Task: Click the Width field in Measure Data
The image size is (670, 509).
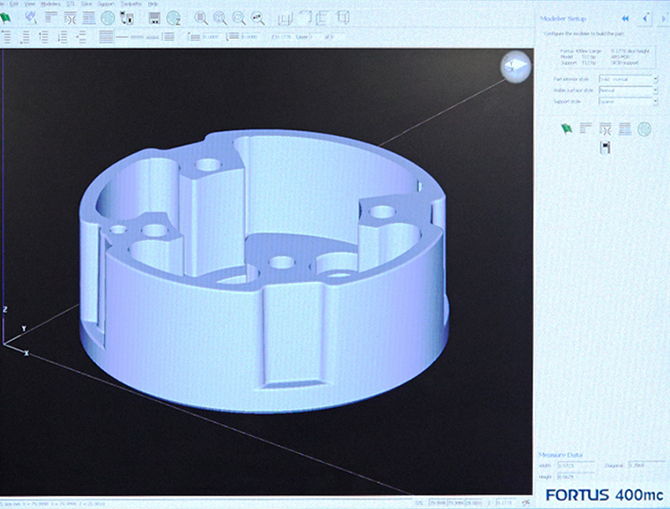Action: click(x=576, y=465)
